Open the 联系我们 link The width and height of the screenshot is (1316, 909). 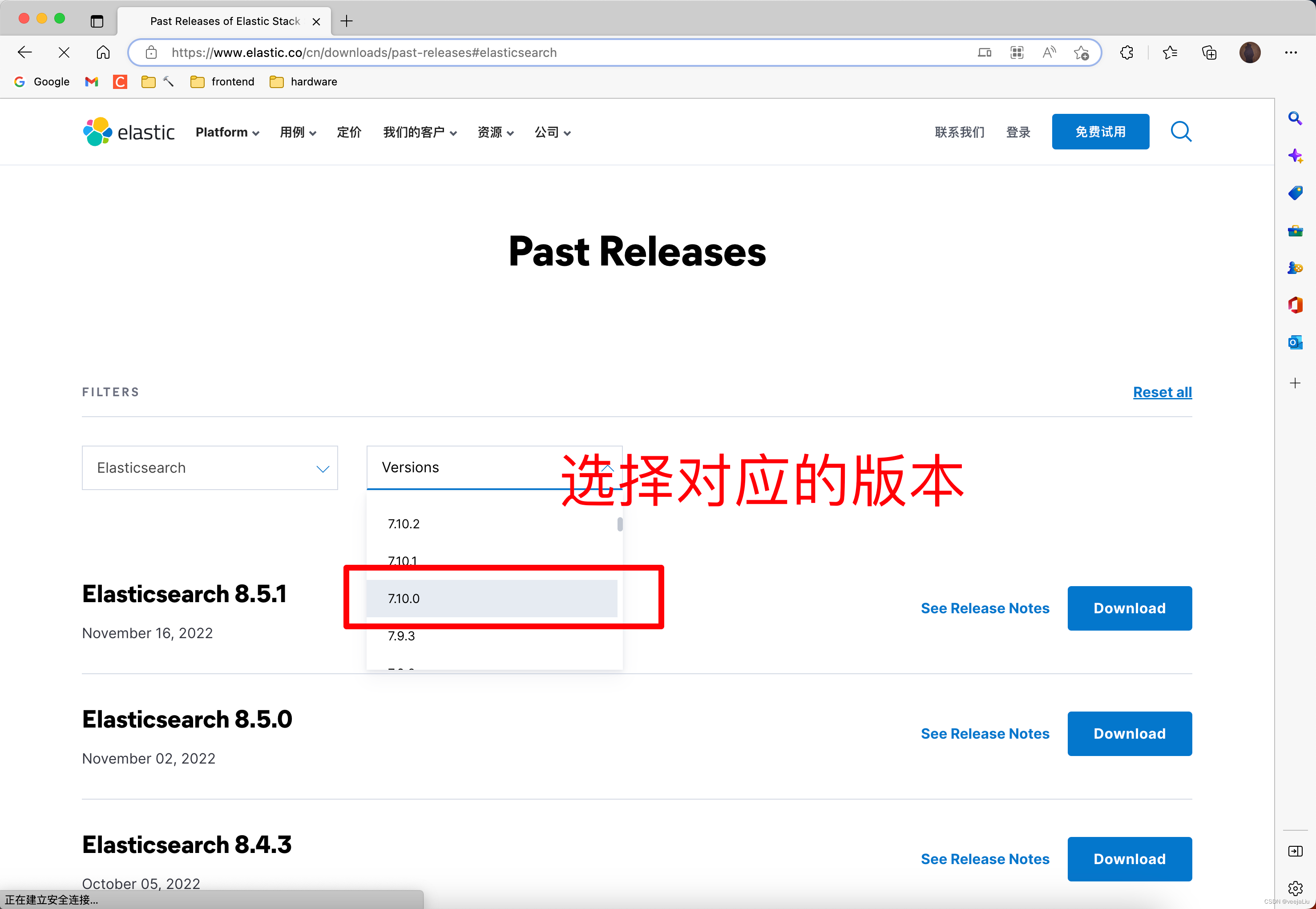click(x=960, y=132)
